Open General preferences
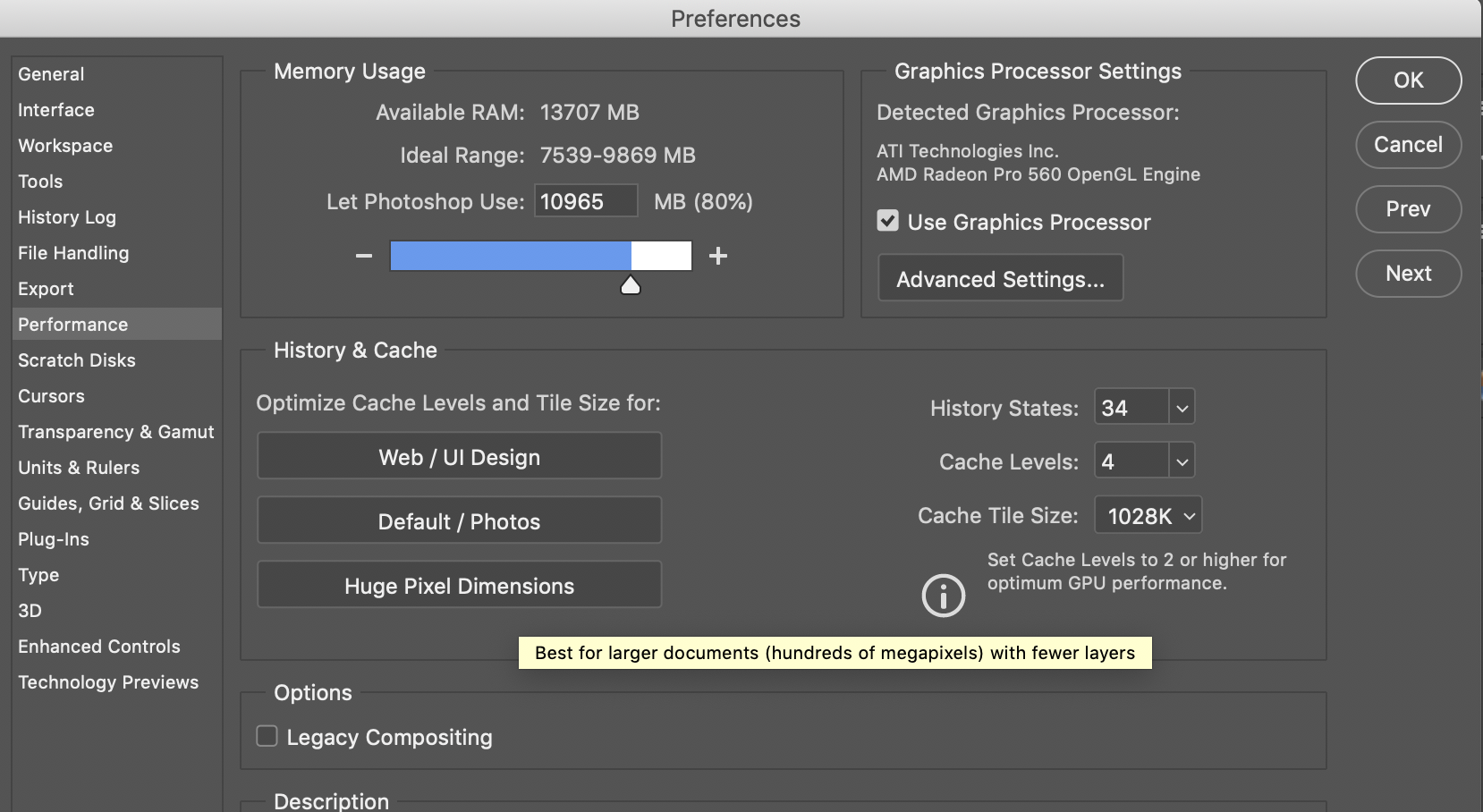The height and width of the screenshot is (812, 1483). [51, 73]
